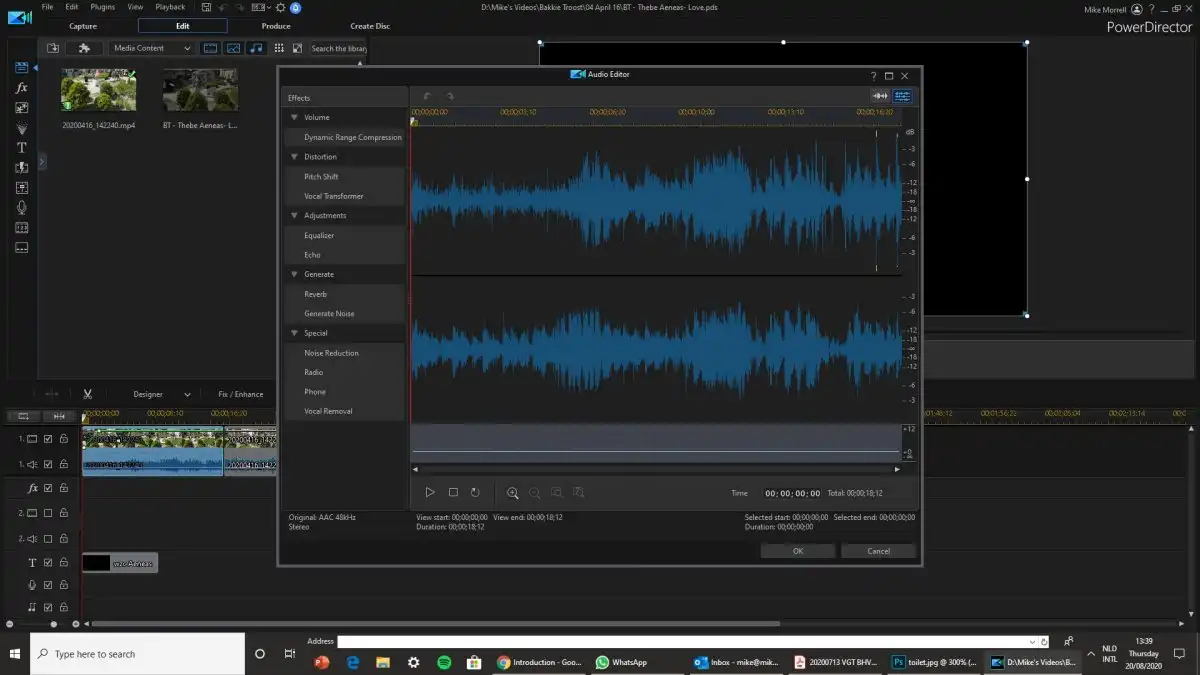Disable video track 1 checkbox
The image size is (1200, 675).
(48, 438)
